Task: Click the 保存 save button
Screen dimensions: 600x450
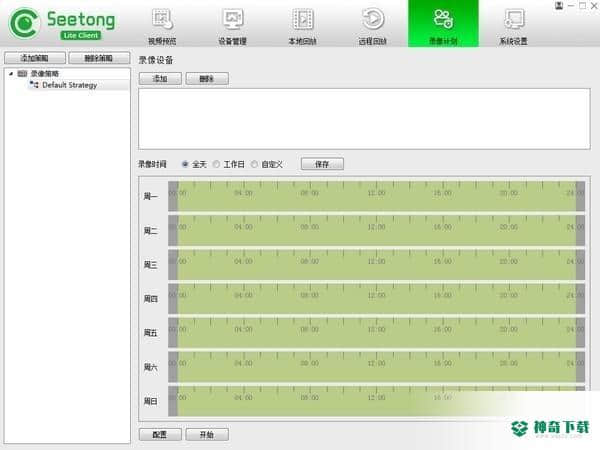Action: click(x=322, y=164)
